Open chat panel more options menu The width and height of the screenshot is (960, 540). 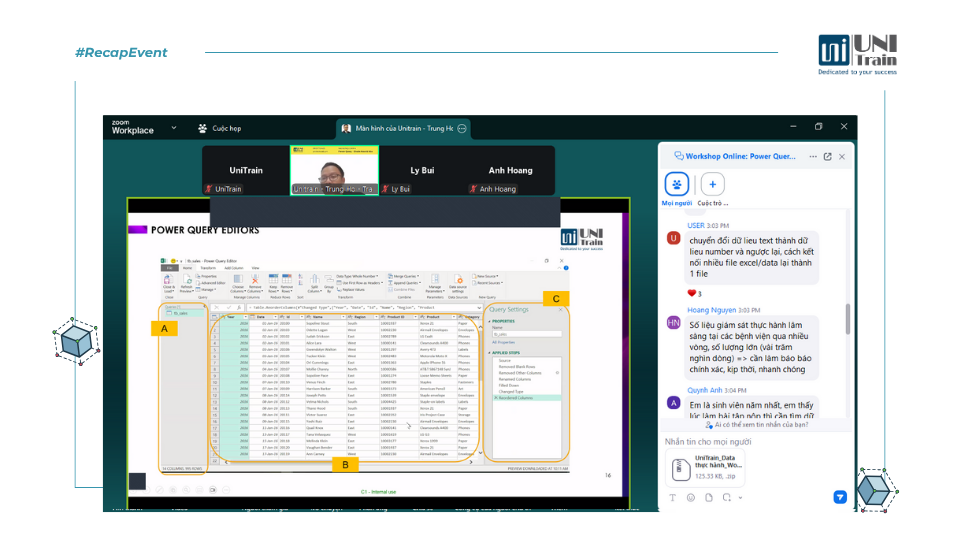[x=813, y=157]
